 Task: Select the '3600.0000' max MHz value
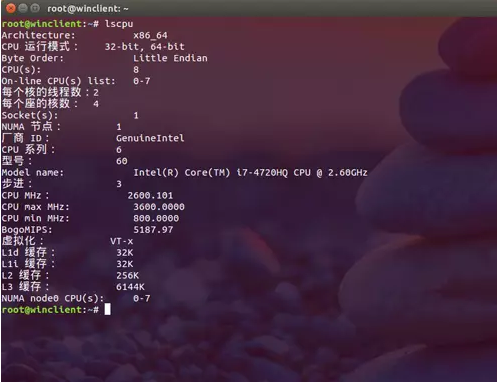(159, 207)
